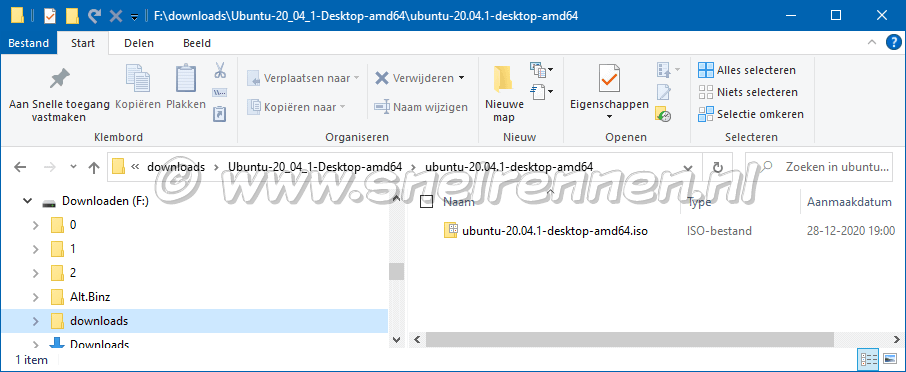Screen dimensions: 906x372
Task: Open Kopiëren naar dropdown
Action: tap(297, 107)
